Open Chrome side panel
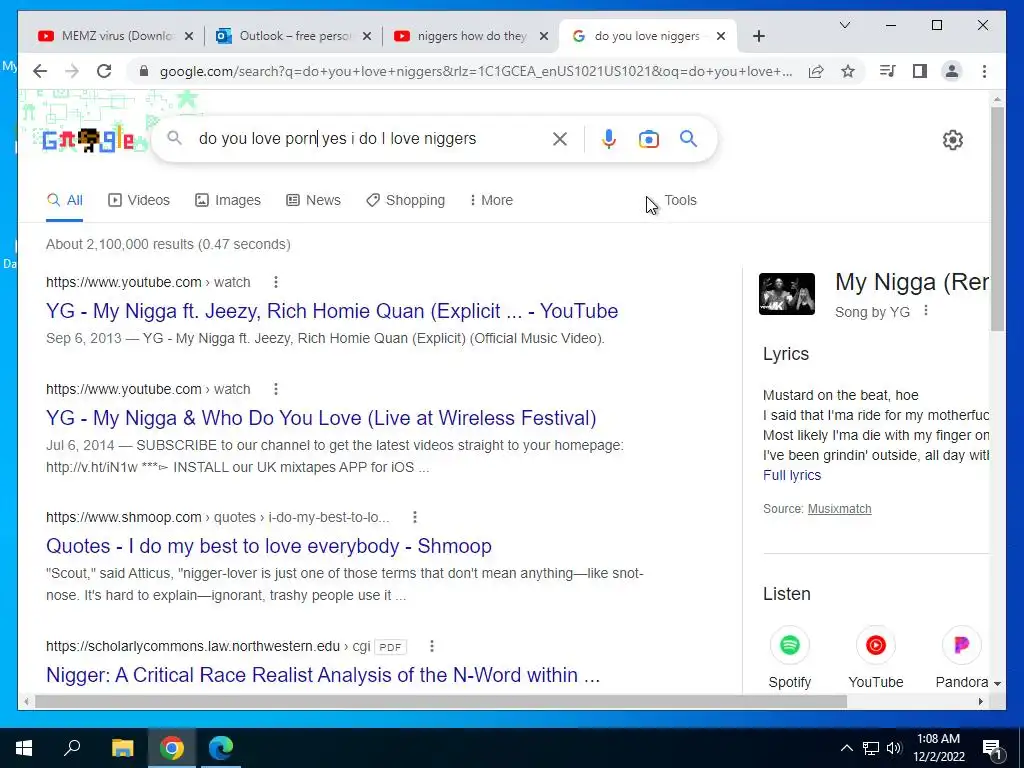Screen dimensions: 1024x768 [x=920, y=71]
